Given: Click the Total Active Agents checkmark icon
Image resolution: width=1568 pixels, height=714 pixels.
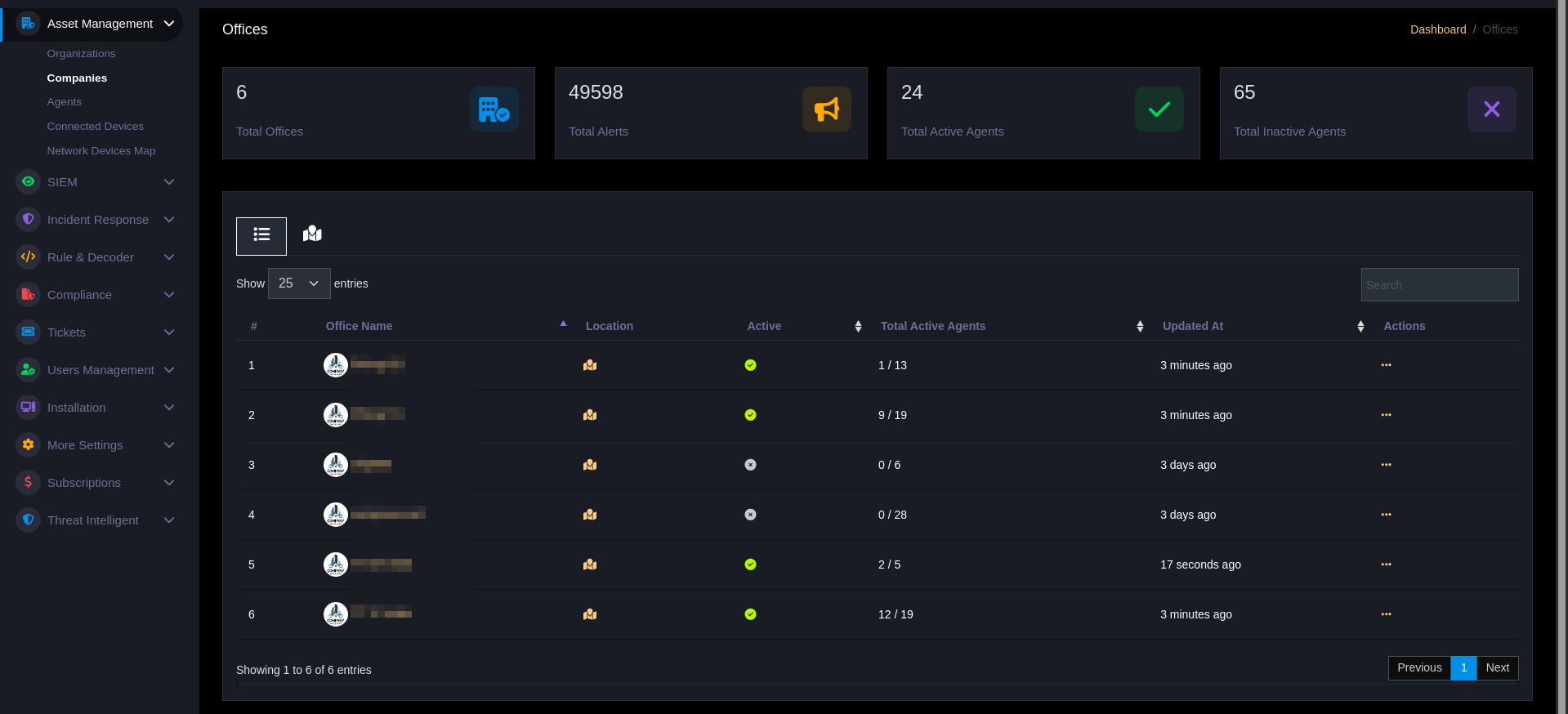Looking at the screenshot, I should pyautogui.click(x=1159, y=109).
